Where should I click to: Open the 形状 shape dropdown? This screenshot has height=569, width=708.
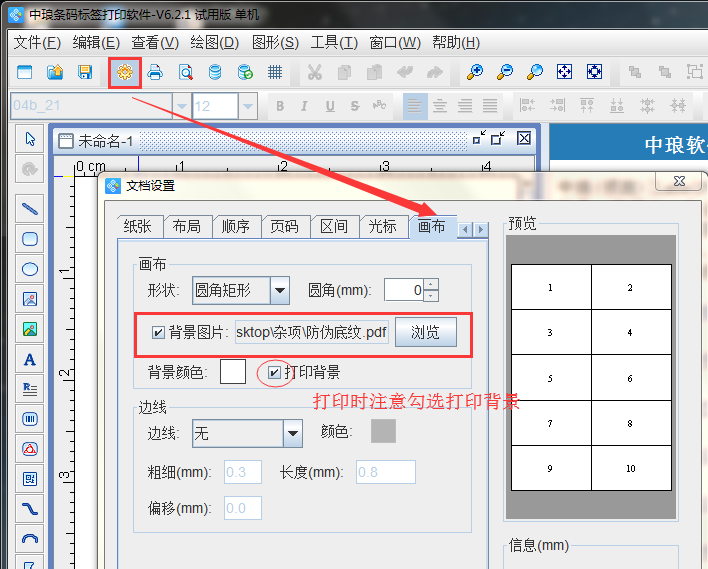tap(280, 291)
